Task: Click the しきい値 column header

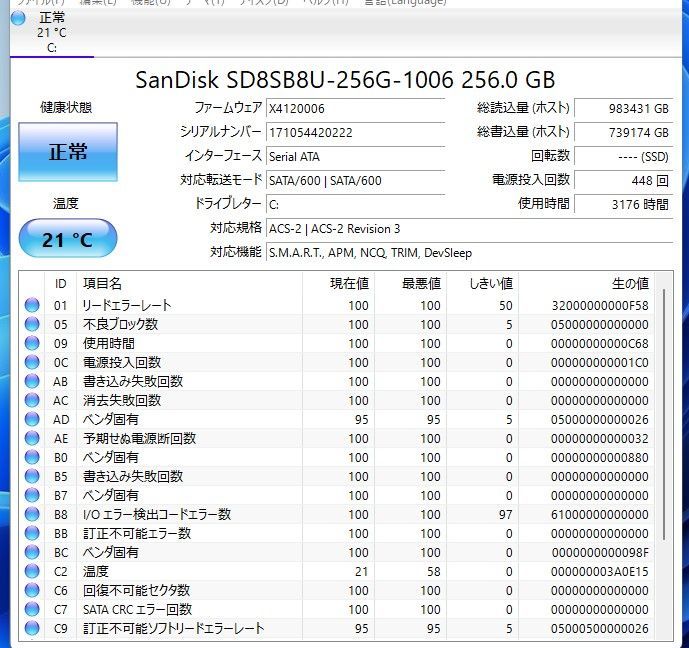Action: click(x=482, y=283)
